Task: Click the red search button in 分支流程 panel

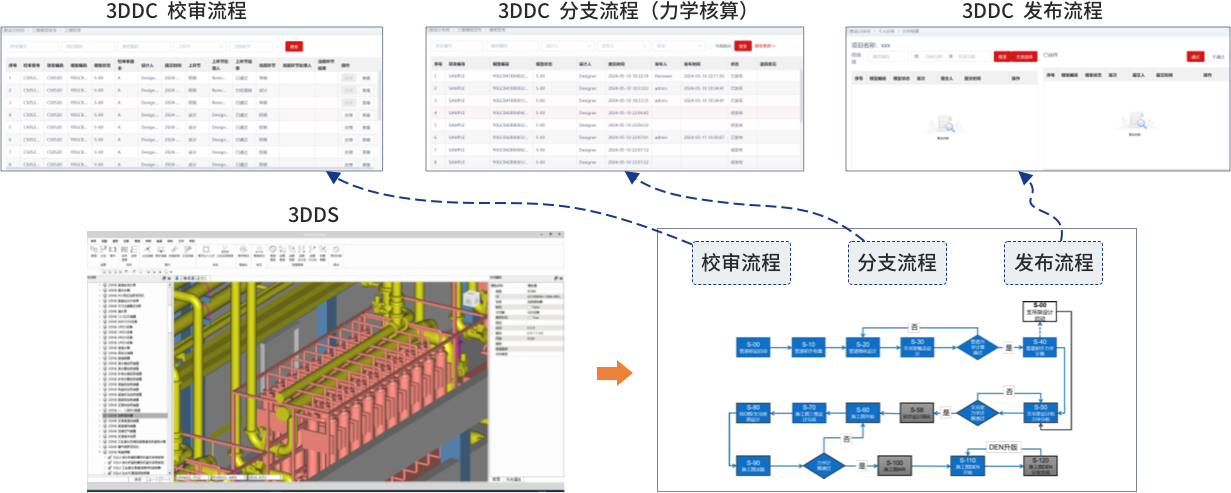Action: click(x=743, y=46)
